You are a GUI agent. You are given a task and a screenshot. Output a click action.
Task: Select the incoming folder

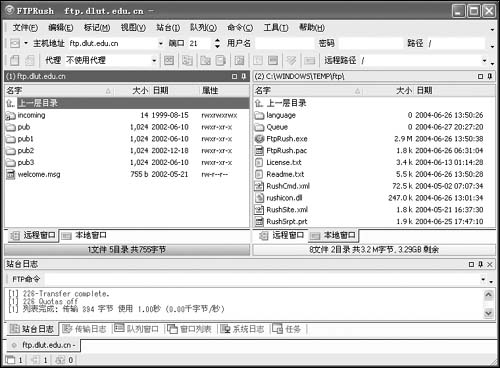pyautogui.click(x=31, y=115)
